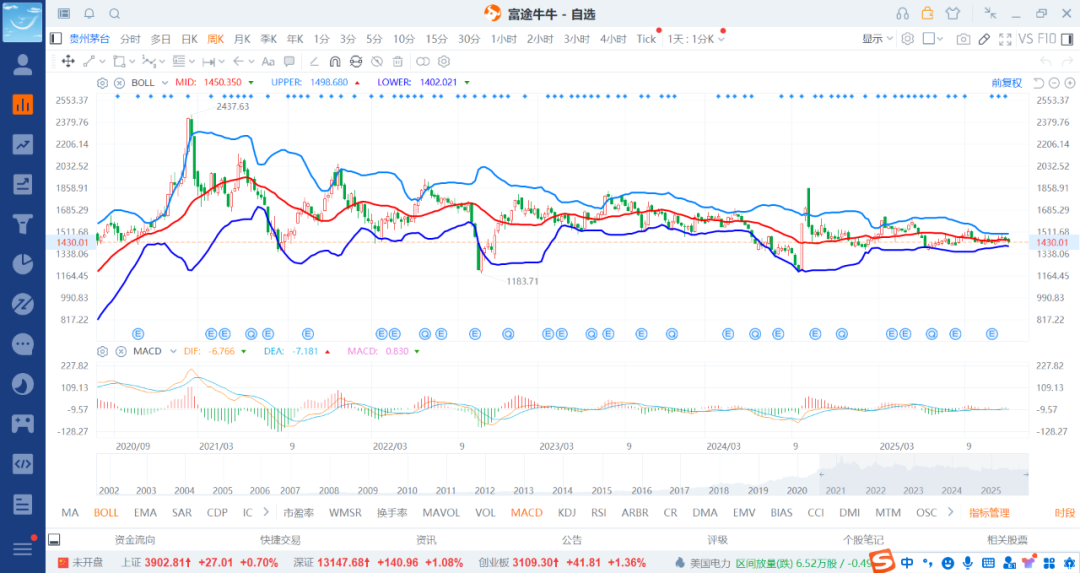Screen dimensions: 1080x573
Task: Toggle the right side panel
Action: (1068, 39)
